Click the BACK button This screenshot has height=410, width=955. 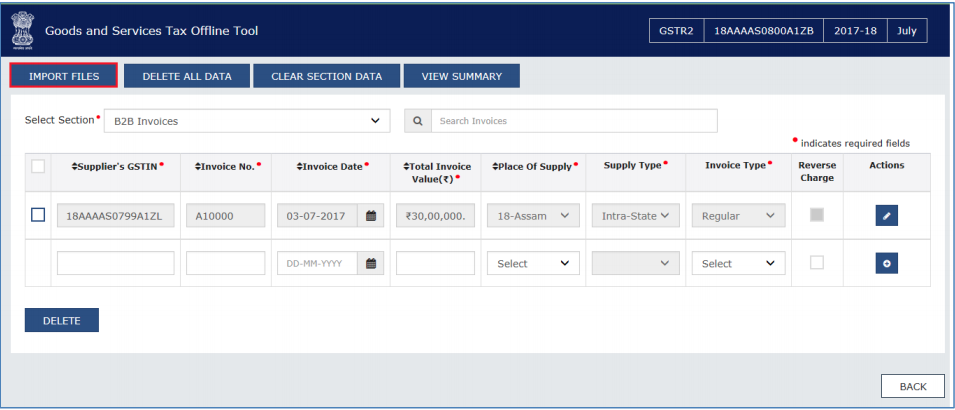913,386
